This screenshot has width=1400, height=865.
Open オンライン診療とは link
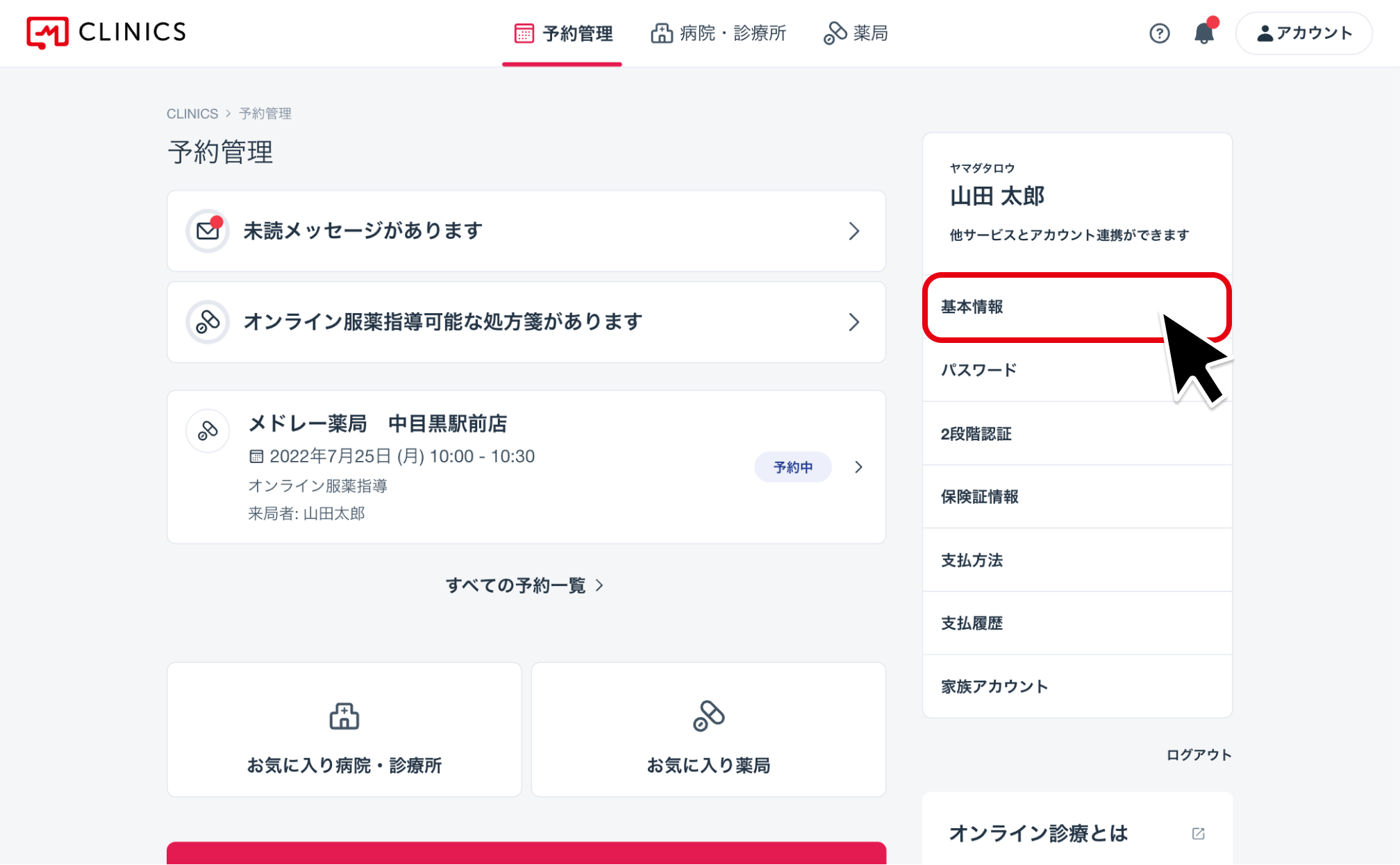pos(1077,832)
